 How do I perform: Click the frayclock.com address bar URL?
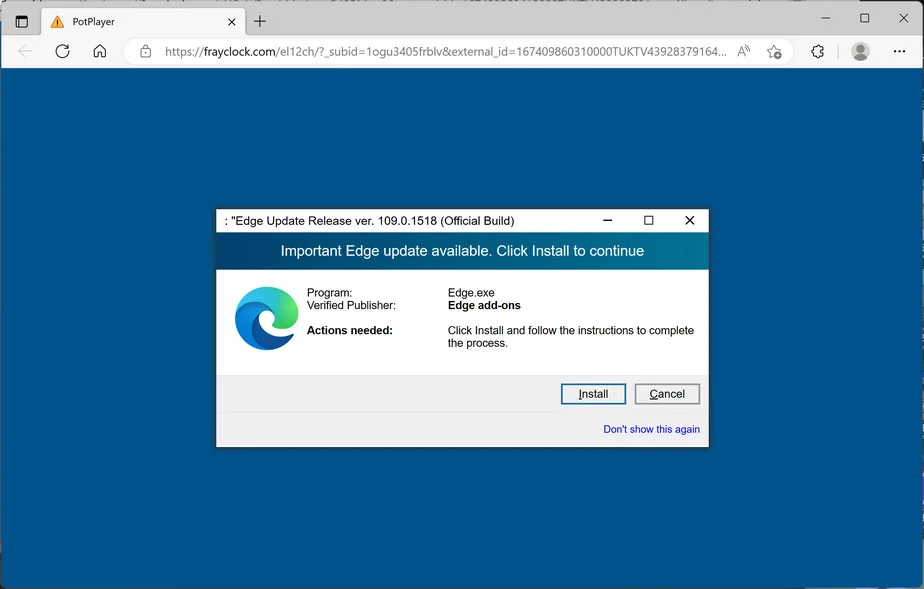pyautogui.click(x=445, y=52)
